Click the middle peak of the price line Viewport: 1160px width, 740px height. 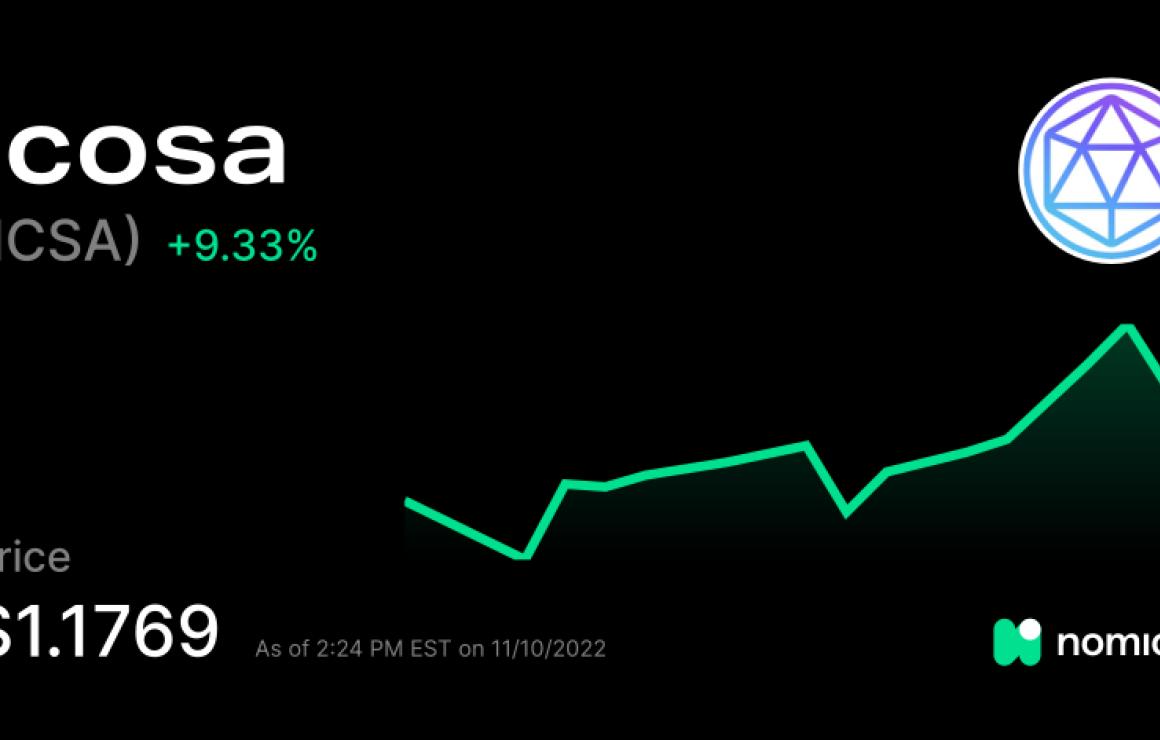pos(806,445)
